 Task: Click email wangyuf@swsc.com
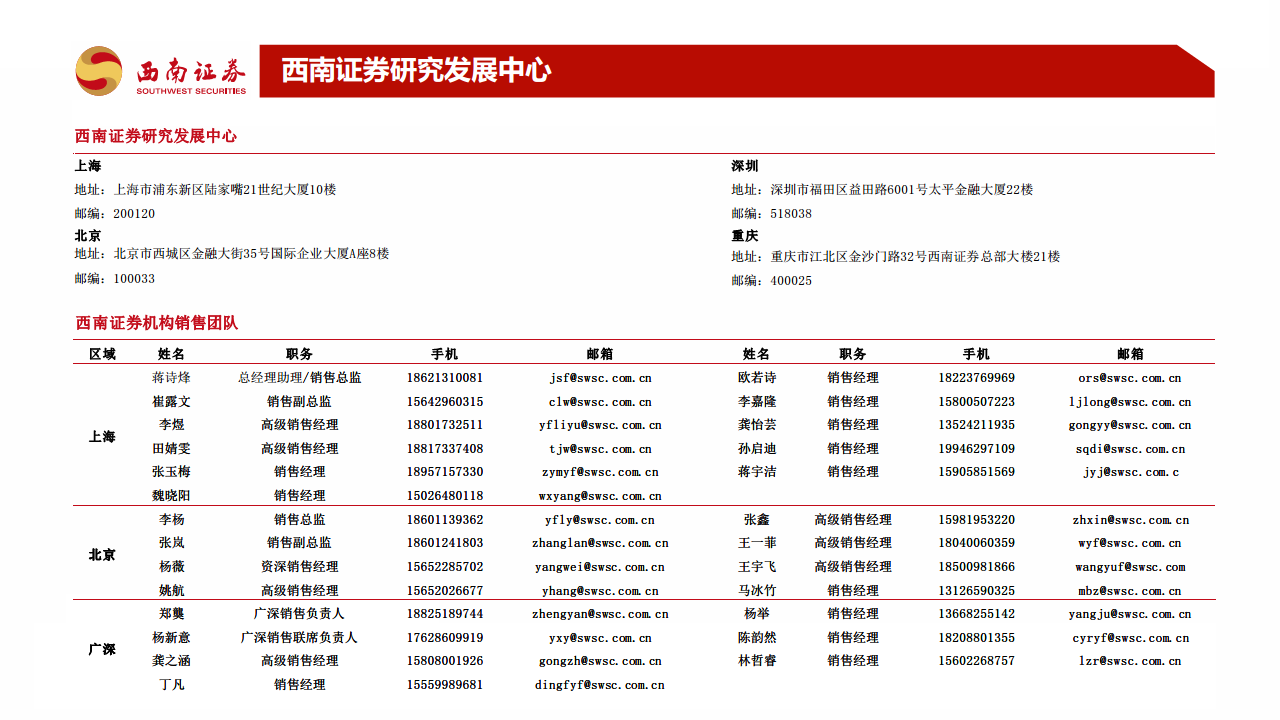[x=1130, y=567]
